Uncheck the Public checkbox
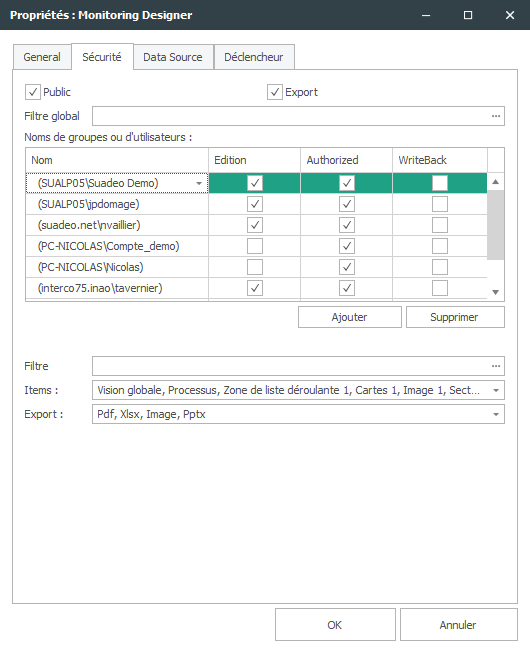 point(33,92)
